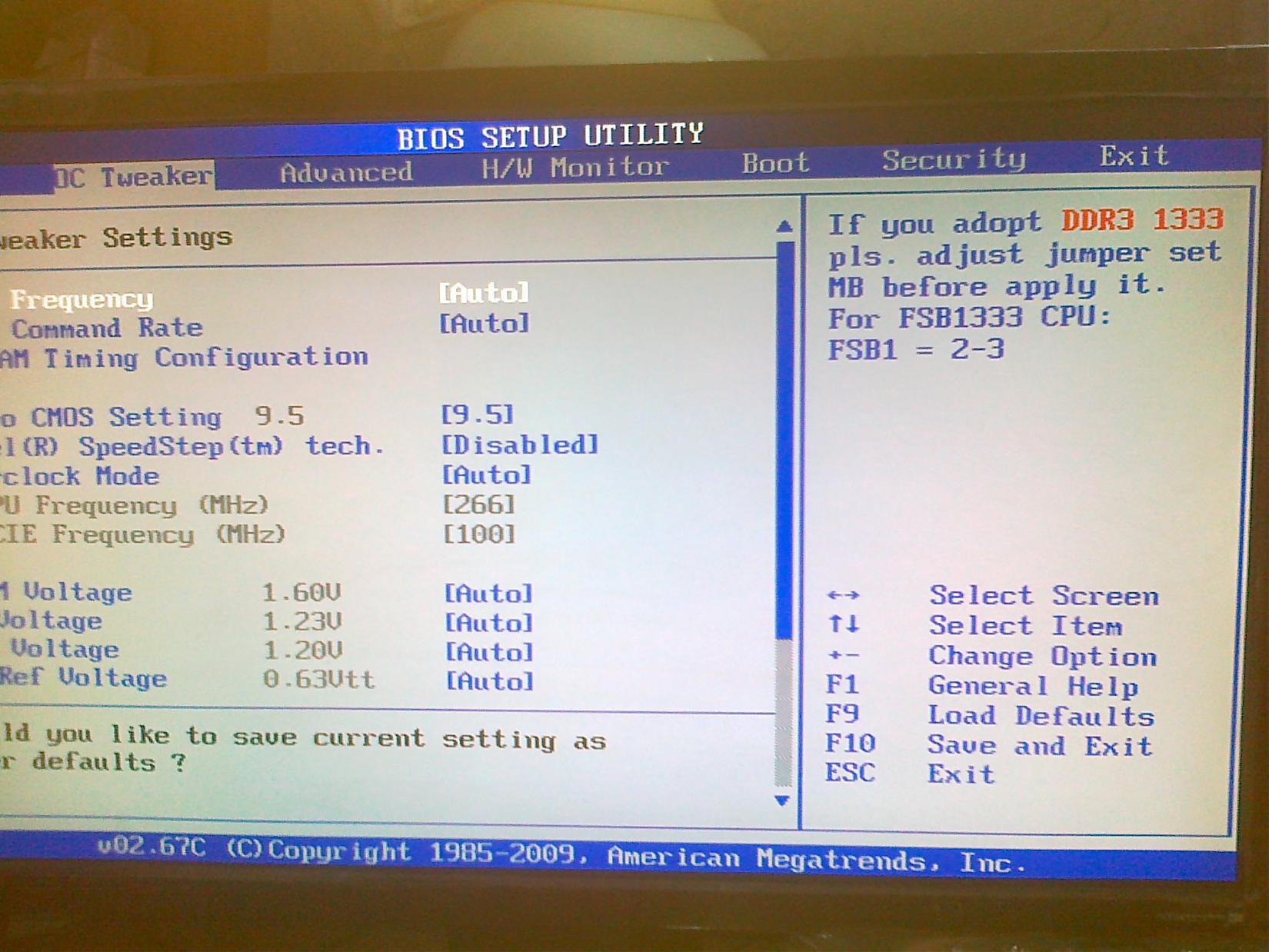Change the CMOS Setting [9.5] value

[x=478, y=415]
